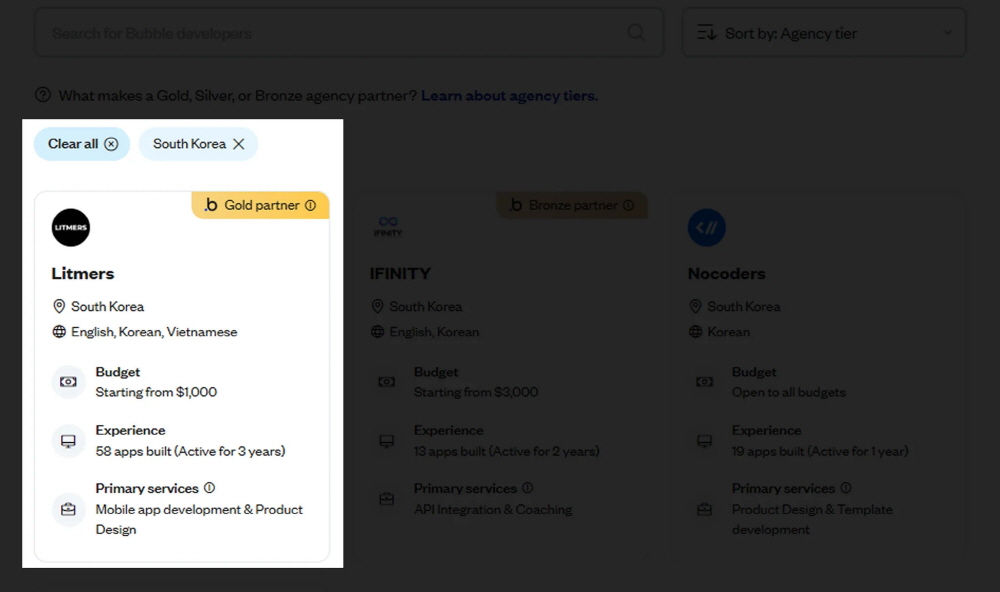Open the Sort by: Agency tier dropdown
The image size is (1000, 592).
[824, 33]
